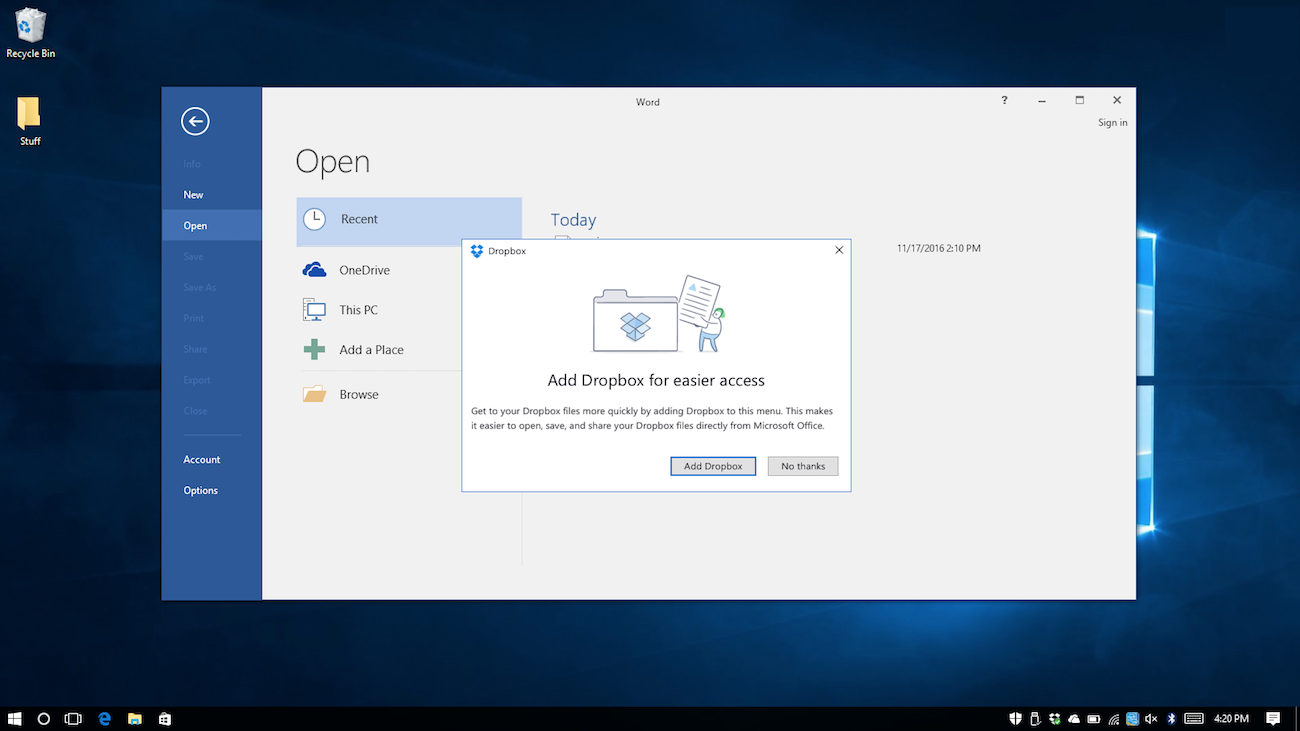Open Microsoft Edge from the taskbar
This screenshot has height=731, width=1300.
click(104, 718)
